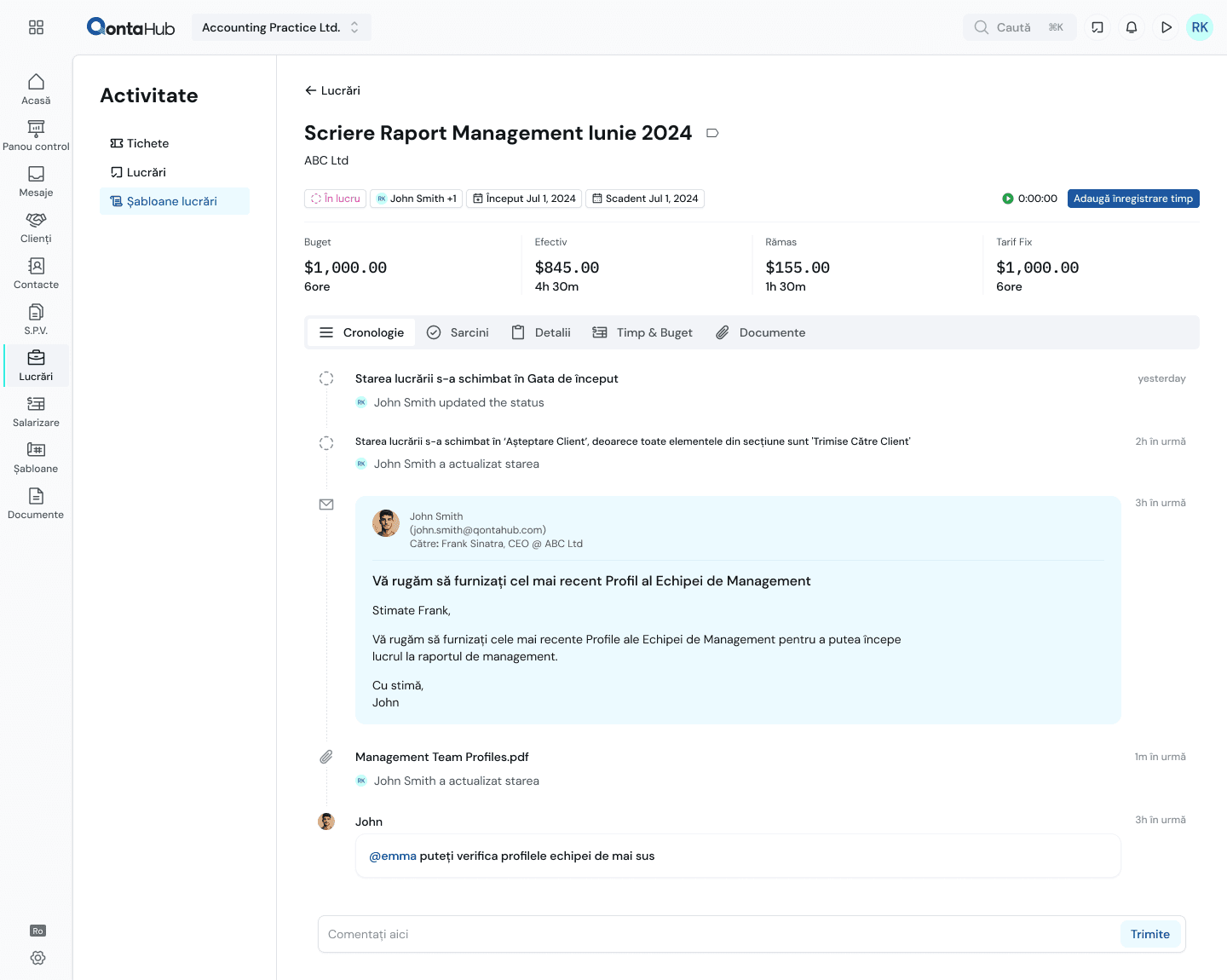
Task: Open the apps grid menu icon
Action: pos(36,27)
